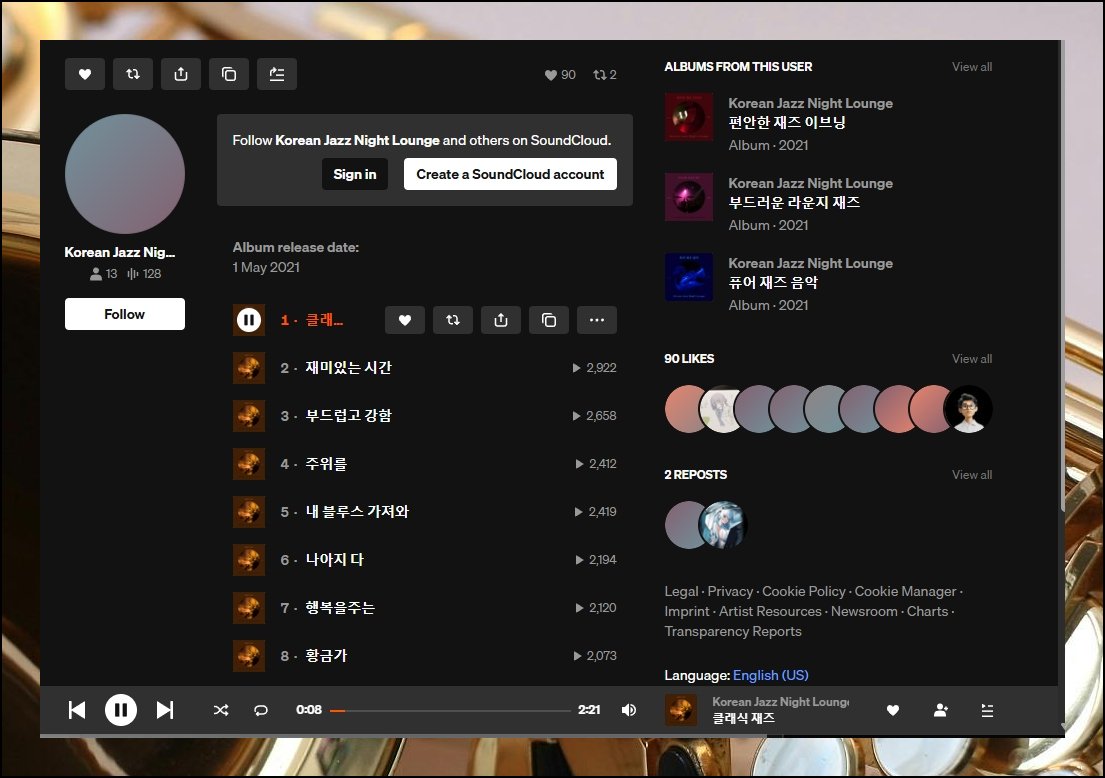
Task: Share the album via top share icon
Action: tap(180, 74)
